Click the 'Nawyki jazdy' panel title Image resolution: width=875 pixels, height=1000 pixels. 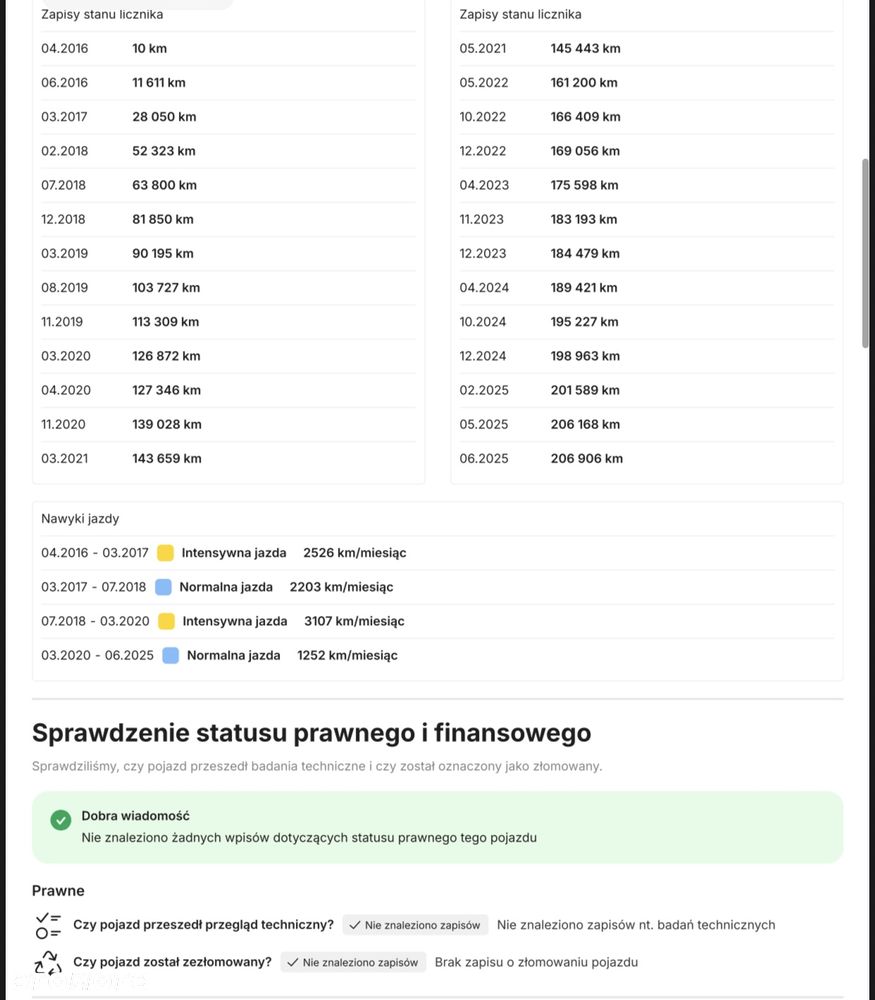click(x=80, y=518)
